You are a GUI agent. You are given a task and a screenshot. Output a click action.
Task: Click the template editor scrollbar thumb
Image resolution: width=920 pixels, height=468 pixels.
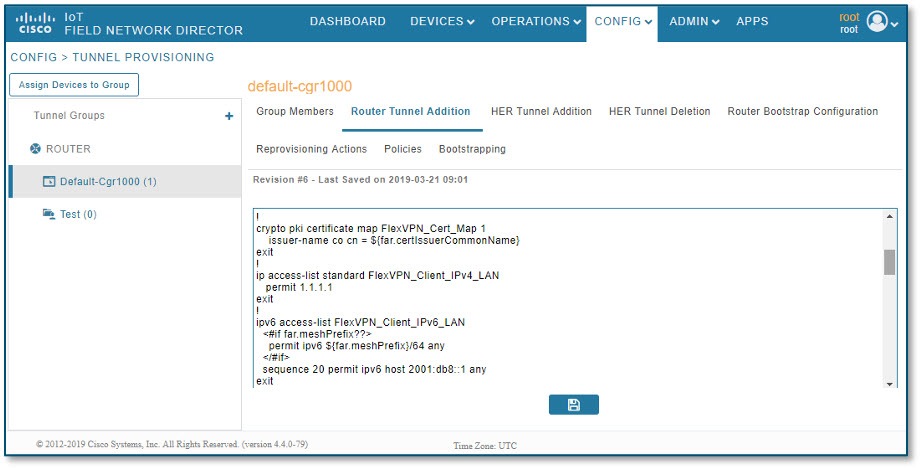(889, 262)
